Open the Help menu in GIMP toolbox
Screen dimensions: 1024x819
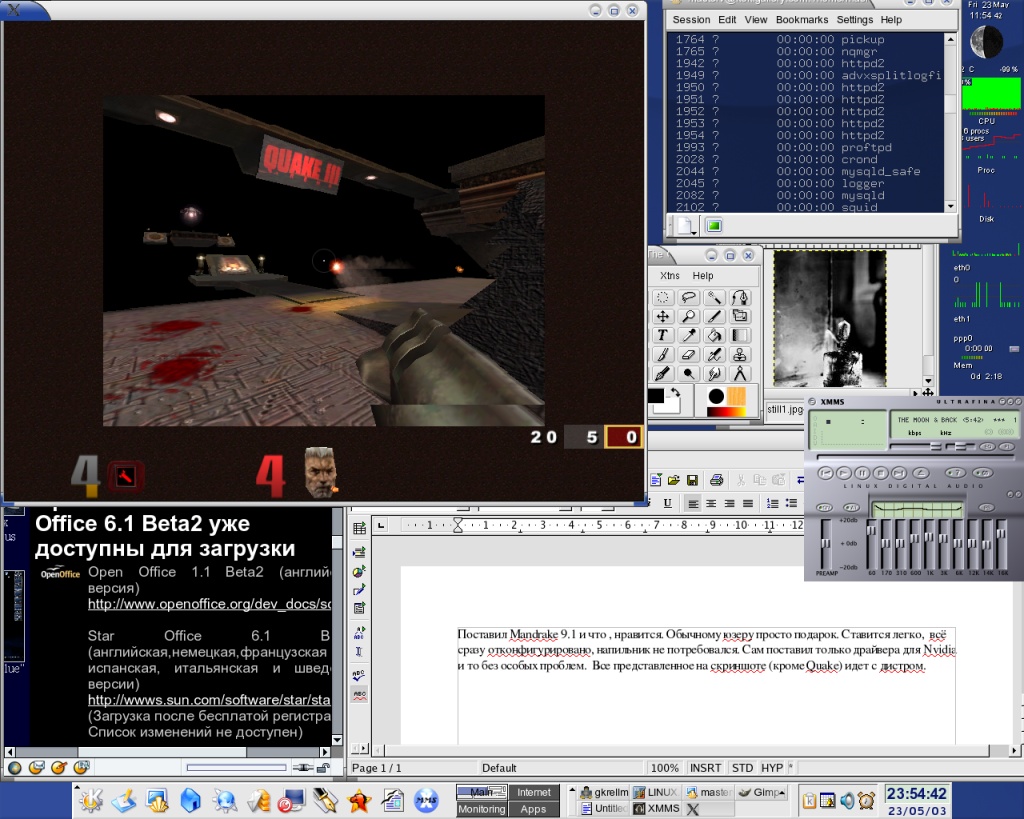click(703, 276)
